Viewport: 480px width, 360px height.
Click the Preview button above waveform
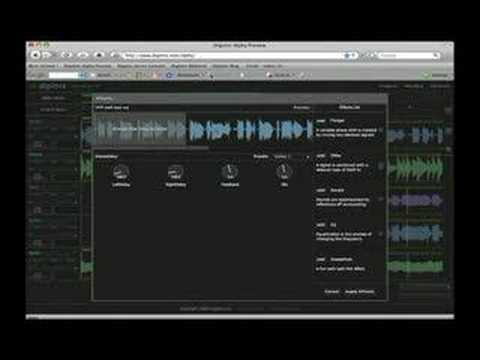(301, 108)
